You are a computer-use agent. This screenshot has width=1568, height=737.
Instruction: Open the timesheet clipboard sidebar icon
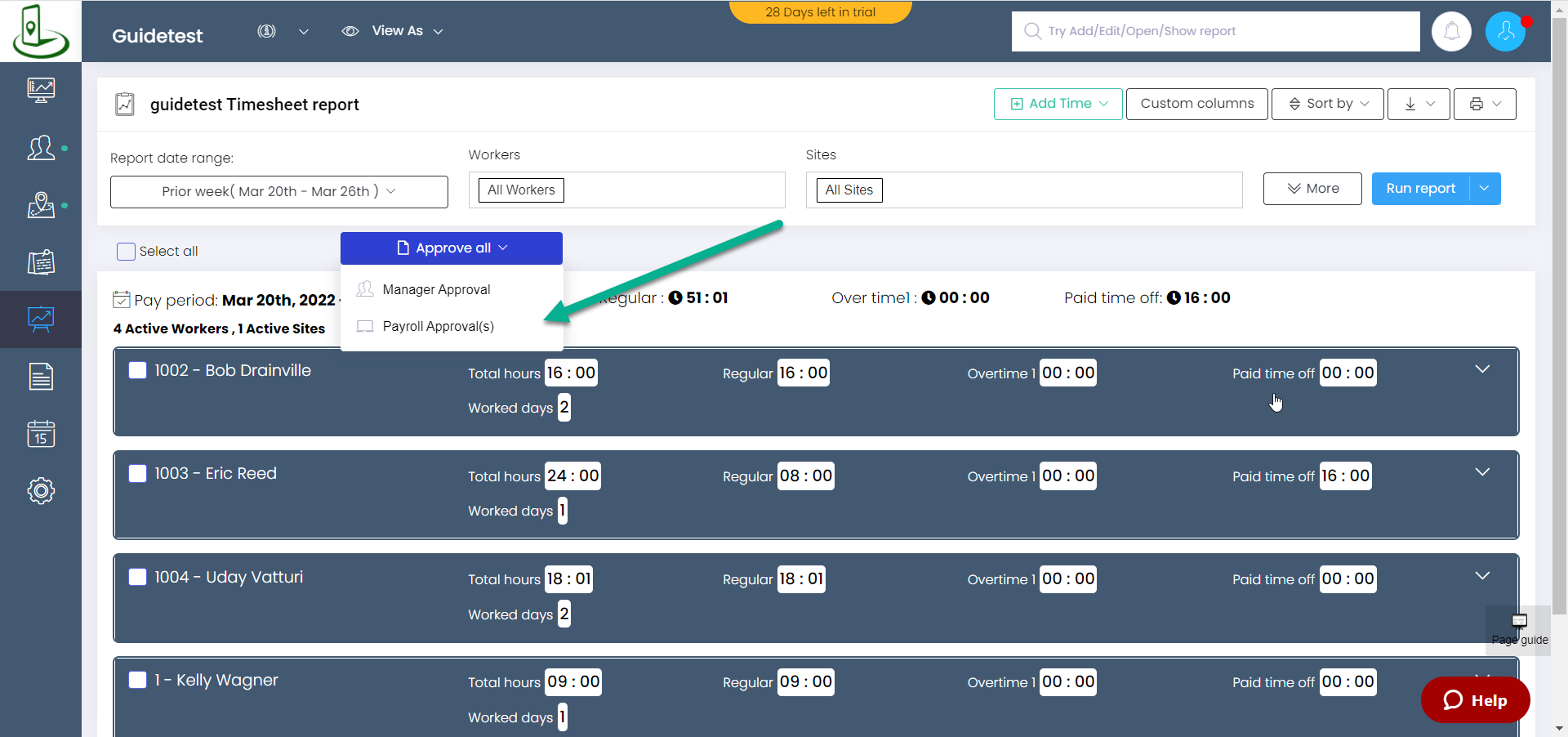pyautogui.click(x=41, y=262)
